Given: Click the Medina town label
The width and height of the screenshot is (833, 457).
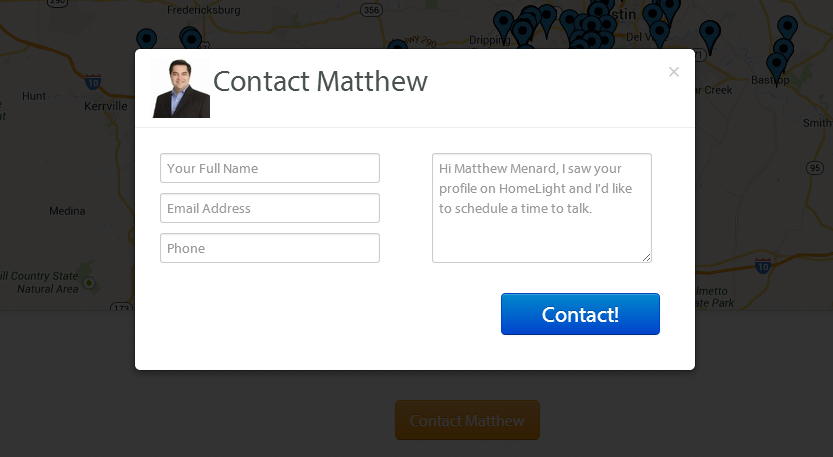Looking at the screenshot, I should (66, 211).
